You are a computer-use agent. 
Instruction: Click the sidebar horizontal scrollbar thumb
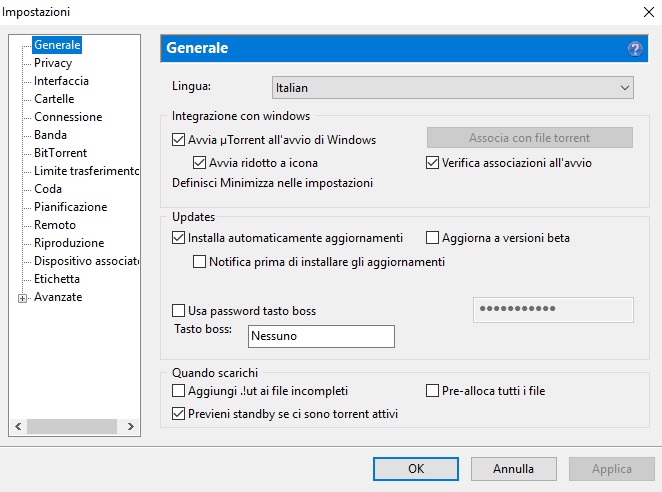(x=72, y=427)
